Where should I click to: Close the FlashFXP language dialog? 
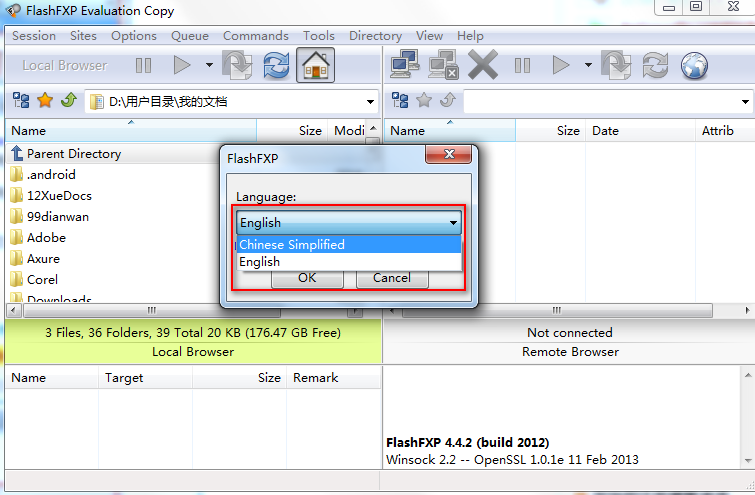pos(448,155)
